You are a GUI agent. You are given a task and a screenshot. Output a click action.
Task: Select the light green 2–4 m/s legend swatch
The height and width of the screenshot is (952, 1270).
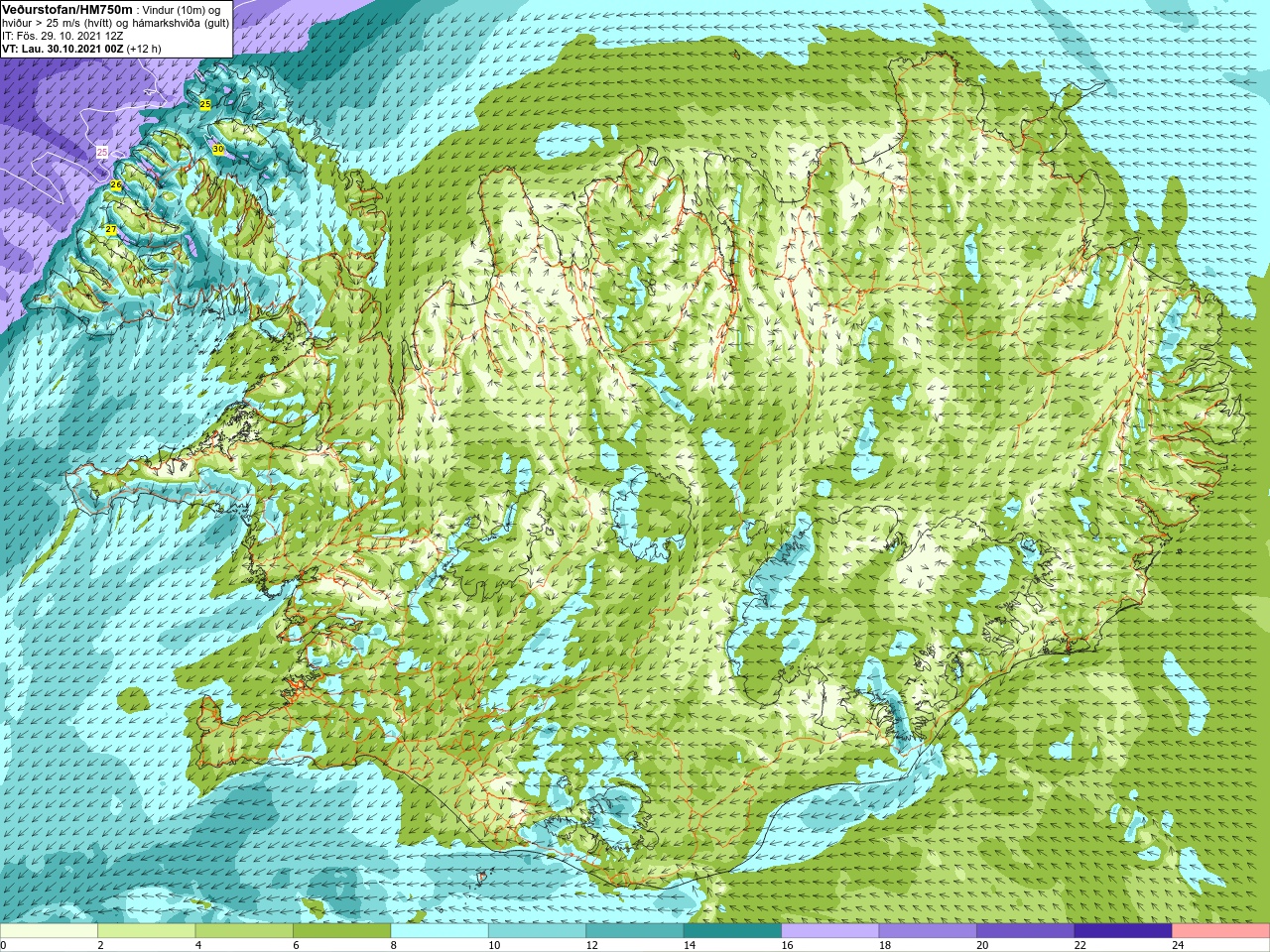pyautogui.click(x=146, y=931)
